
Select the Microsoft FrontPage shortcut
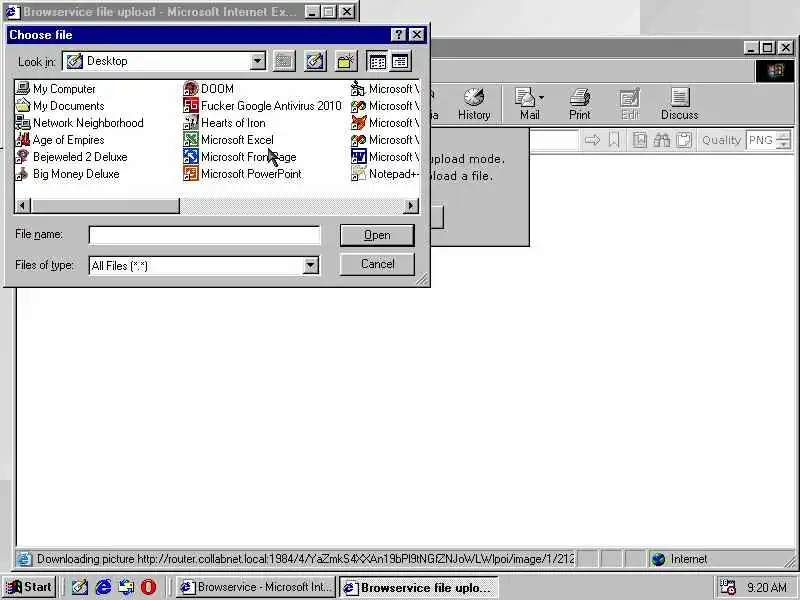pos(240,157)
